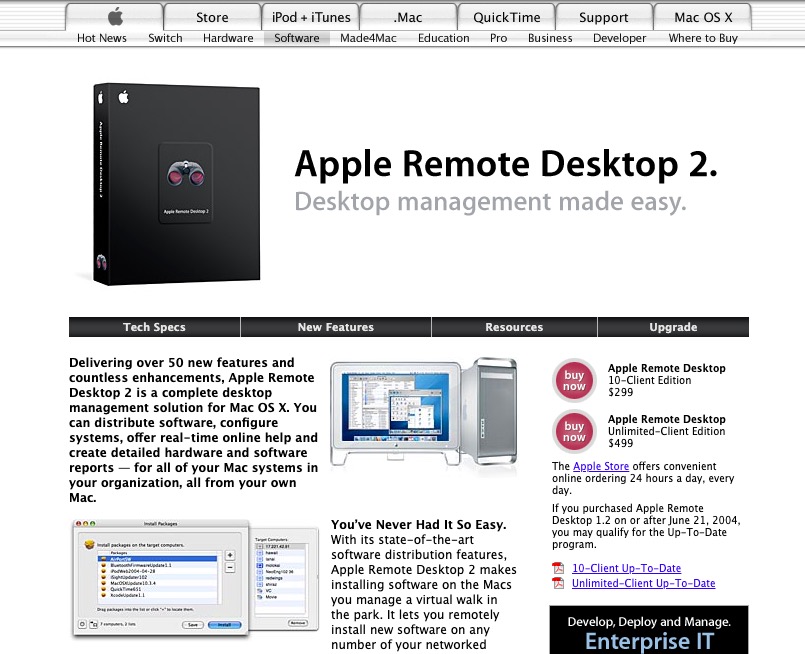Switch to the QuickTime tab
Screen dimensions: 805x654
(506, 17)
